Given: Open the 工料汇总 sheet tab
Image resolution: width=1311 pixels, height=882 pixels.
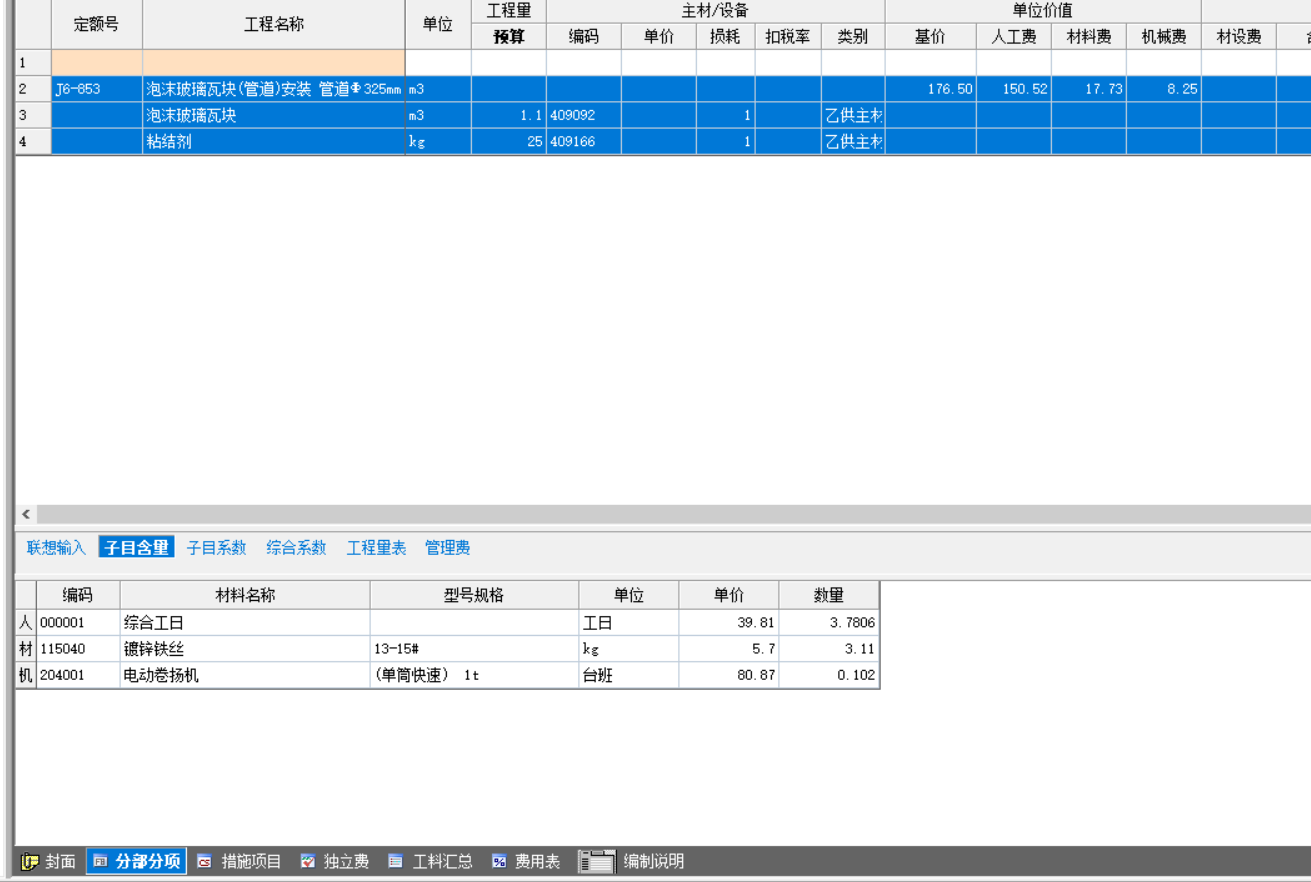Looking at the screenshot, I should (430, 861).
